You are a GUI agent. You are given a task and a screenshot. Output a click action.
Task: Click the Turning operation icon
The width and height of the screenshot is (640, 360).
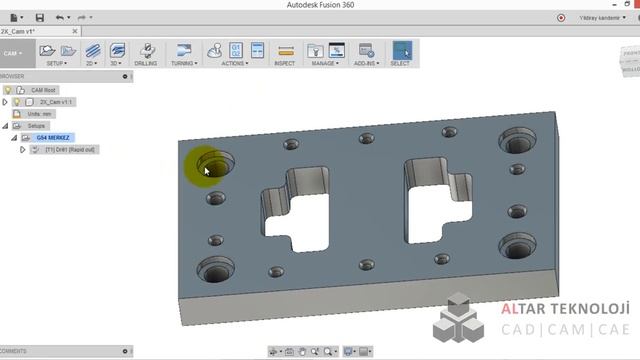coord(184,50)
